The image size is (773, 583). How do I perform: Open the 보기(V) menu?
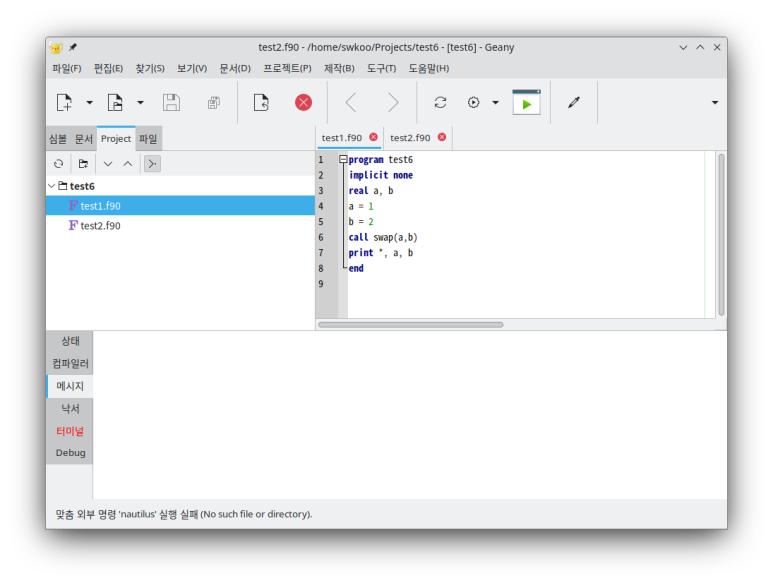192,69
